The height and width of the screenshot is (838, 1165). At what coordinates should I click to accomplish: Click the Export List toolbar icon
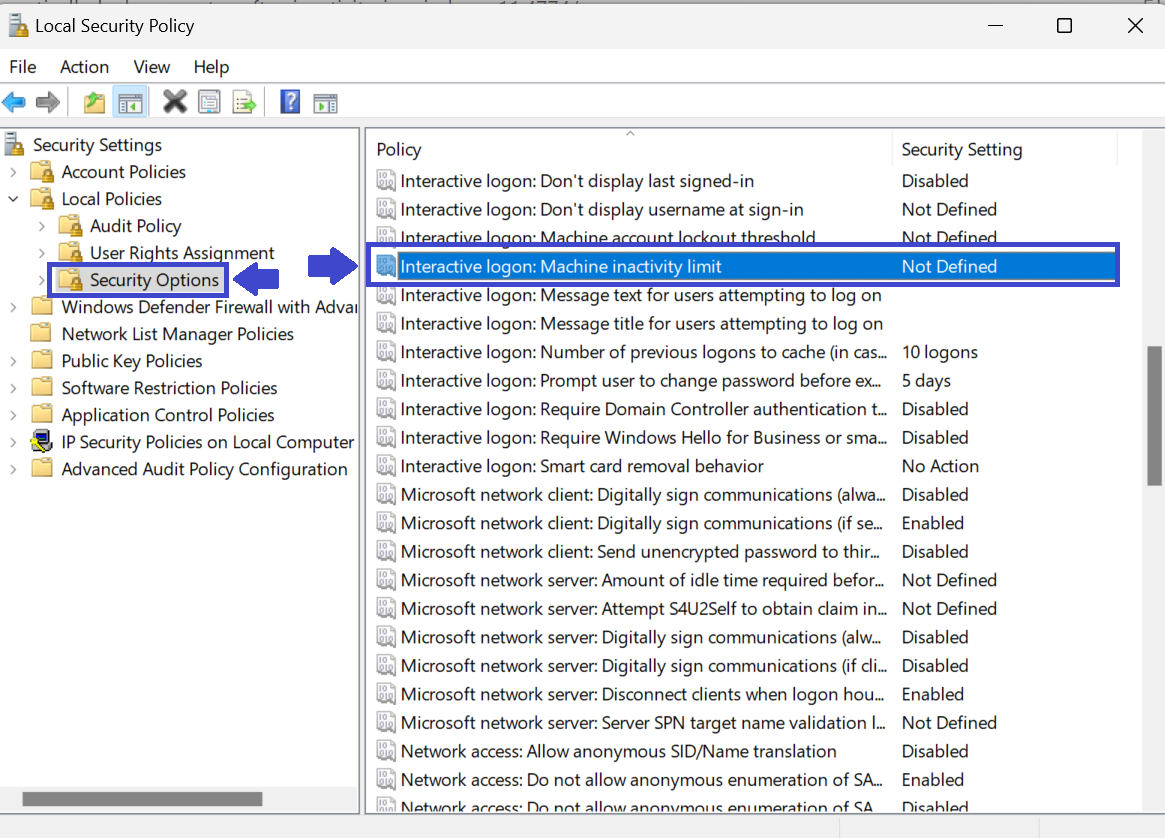tap(244, 102)
